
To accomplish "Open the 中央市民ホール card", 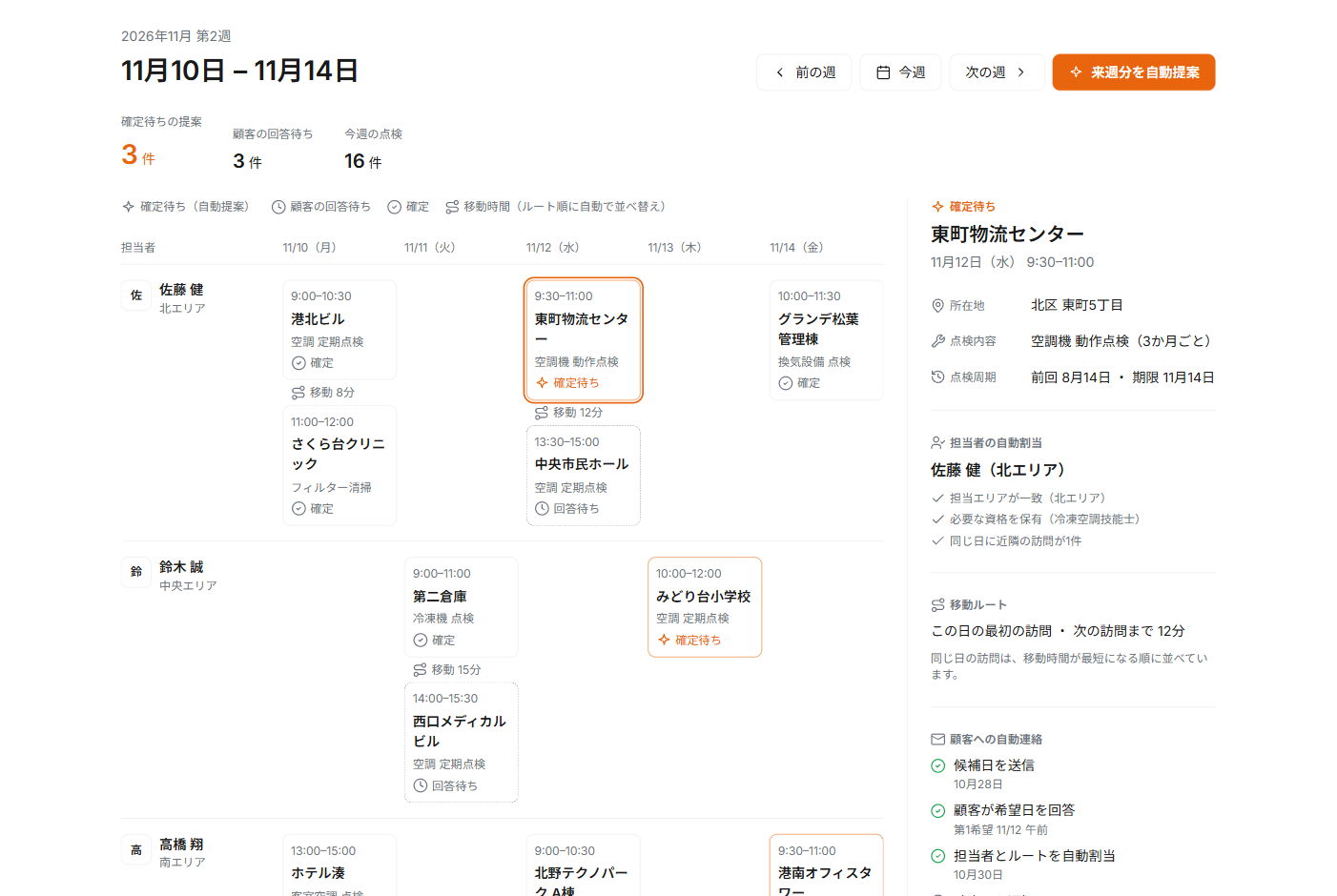I will (583, 476).
